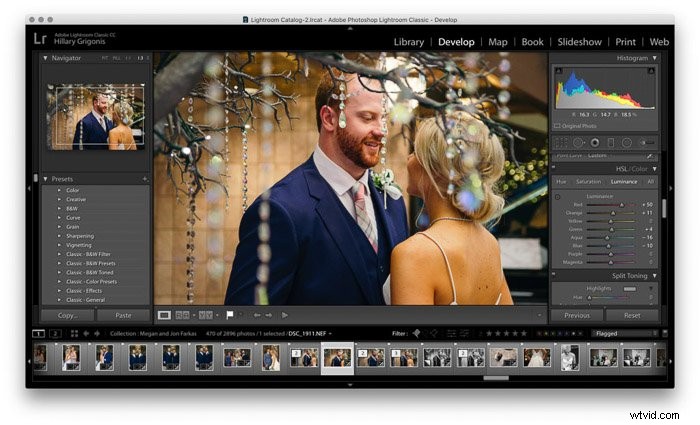This screenshot has width=700, height=425.
Task: Collapse the Navigator panel
Action: (x=45, y=58)
